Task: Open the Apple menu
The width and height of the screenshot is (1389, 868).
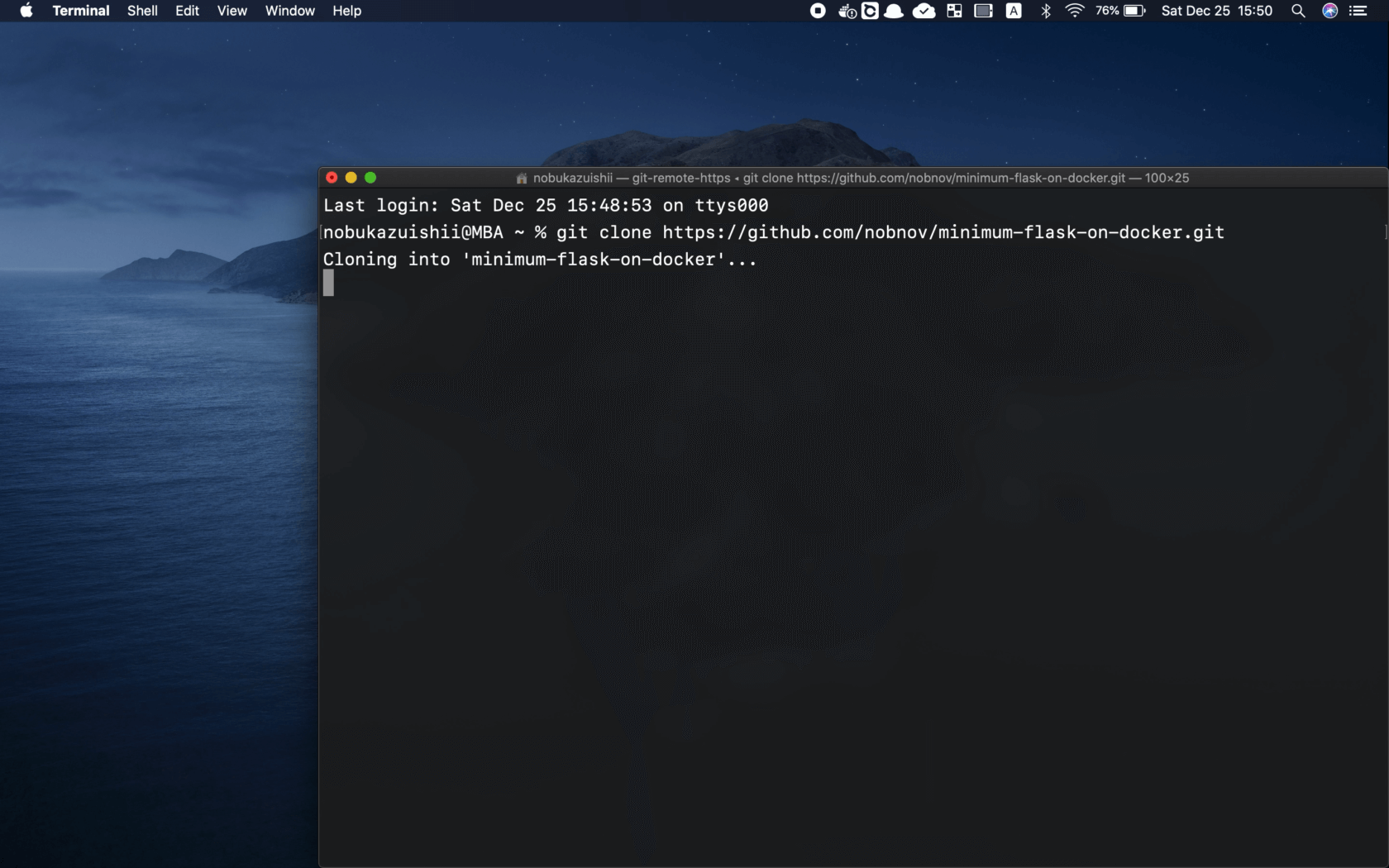Action: (x=25, y=11)
